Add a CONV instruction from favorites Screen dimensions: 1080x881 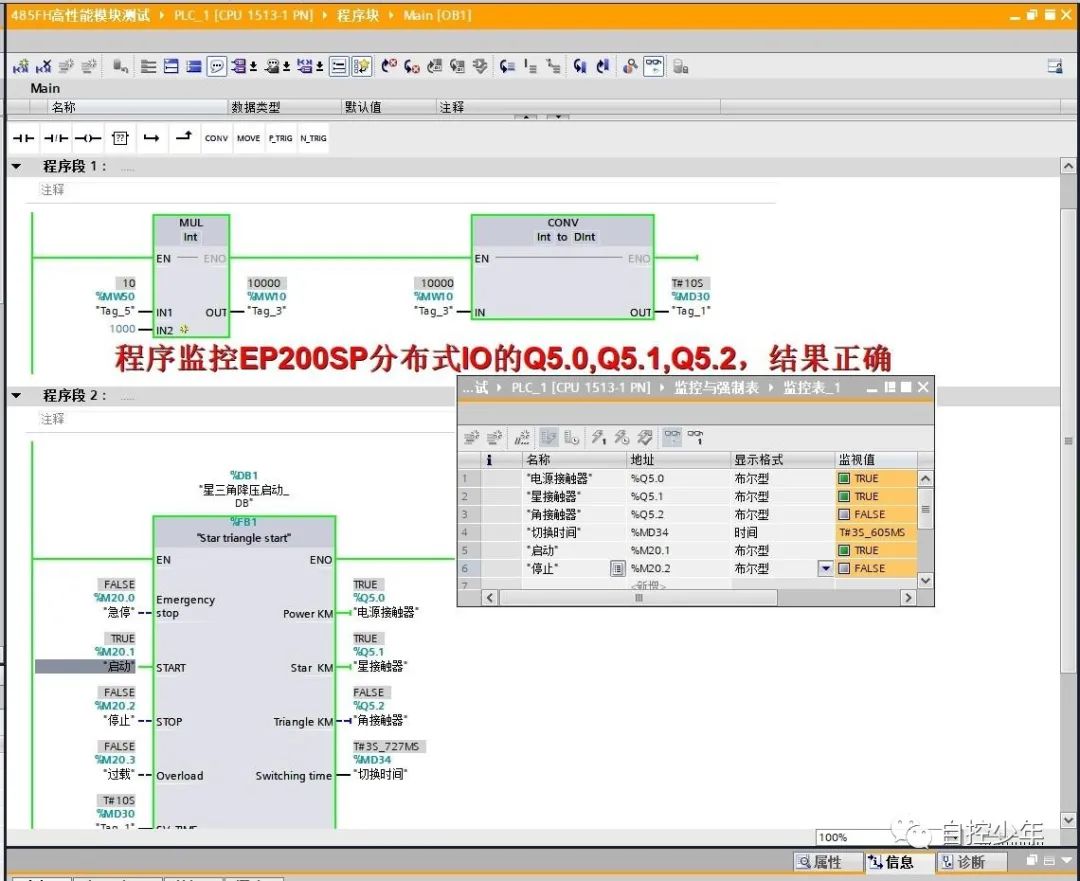click(x=216, y=138)
